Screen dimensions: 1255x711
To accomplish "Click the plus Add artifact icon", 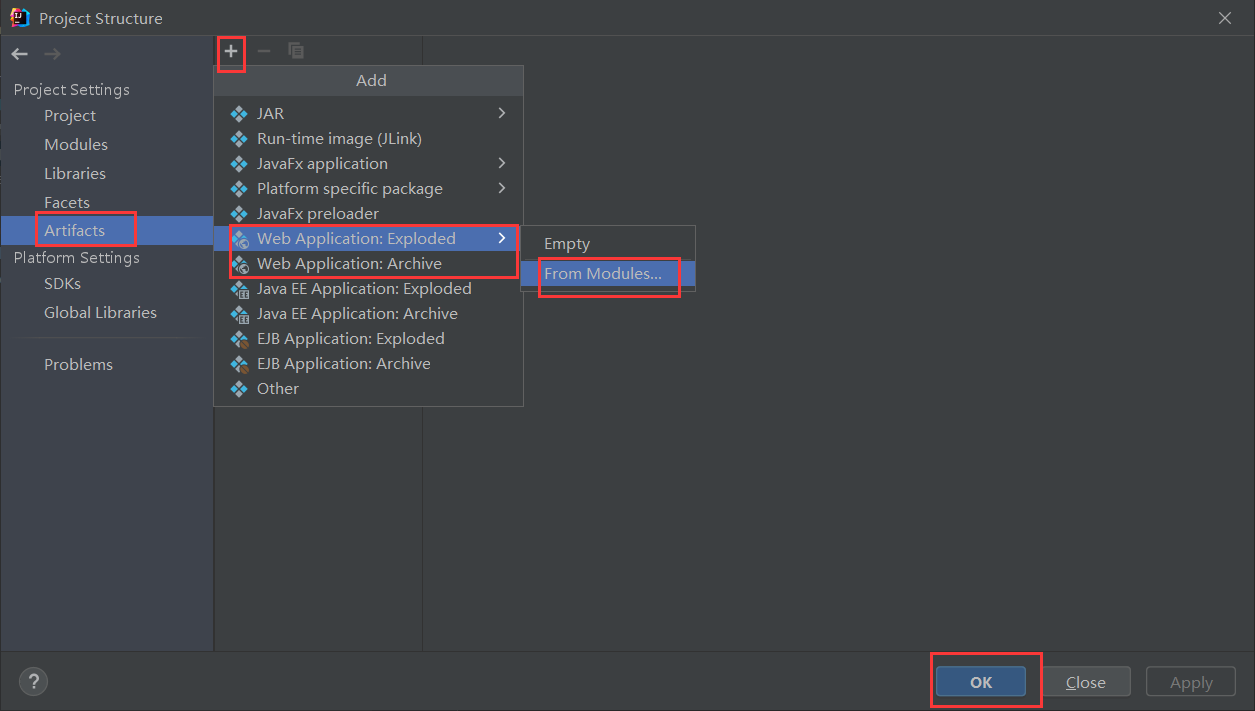I will (231, 51).
